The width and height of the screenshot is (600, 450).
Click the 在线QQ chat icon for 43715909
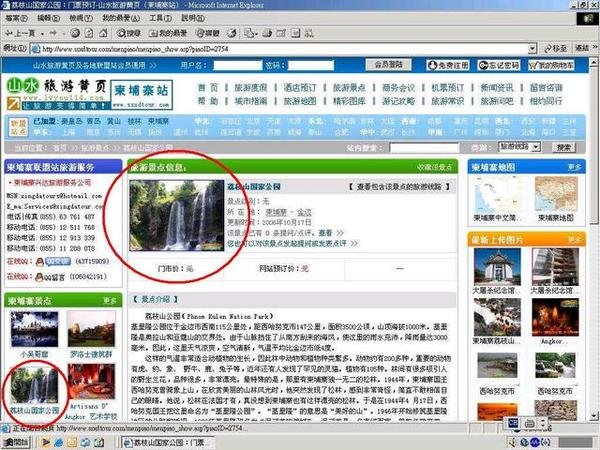tap(53, 262)
